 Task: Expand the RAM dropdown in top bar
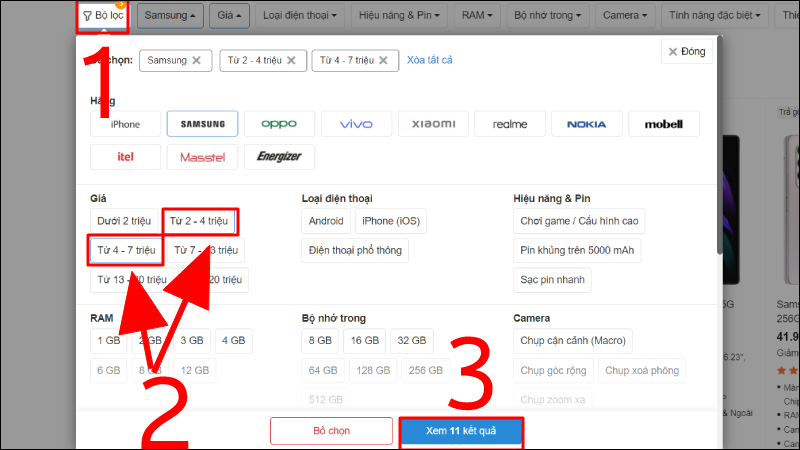click(x=477, y=16)
